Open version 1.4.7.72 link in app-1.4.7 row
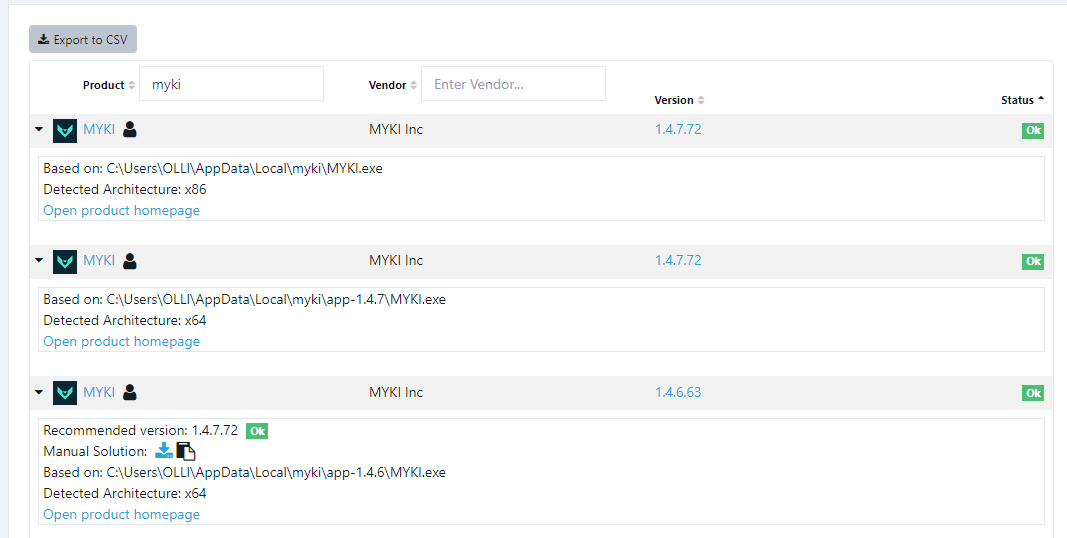Viewport: 1067px width, 538px height. 678,260
